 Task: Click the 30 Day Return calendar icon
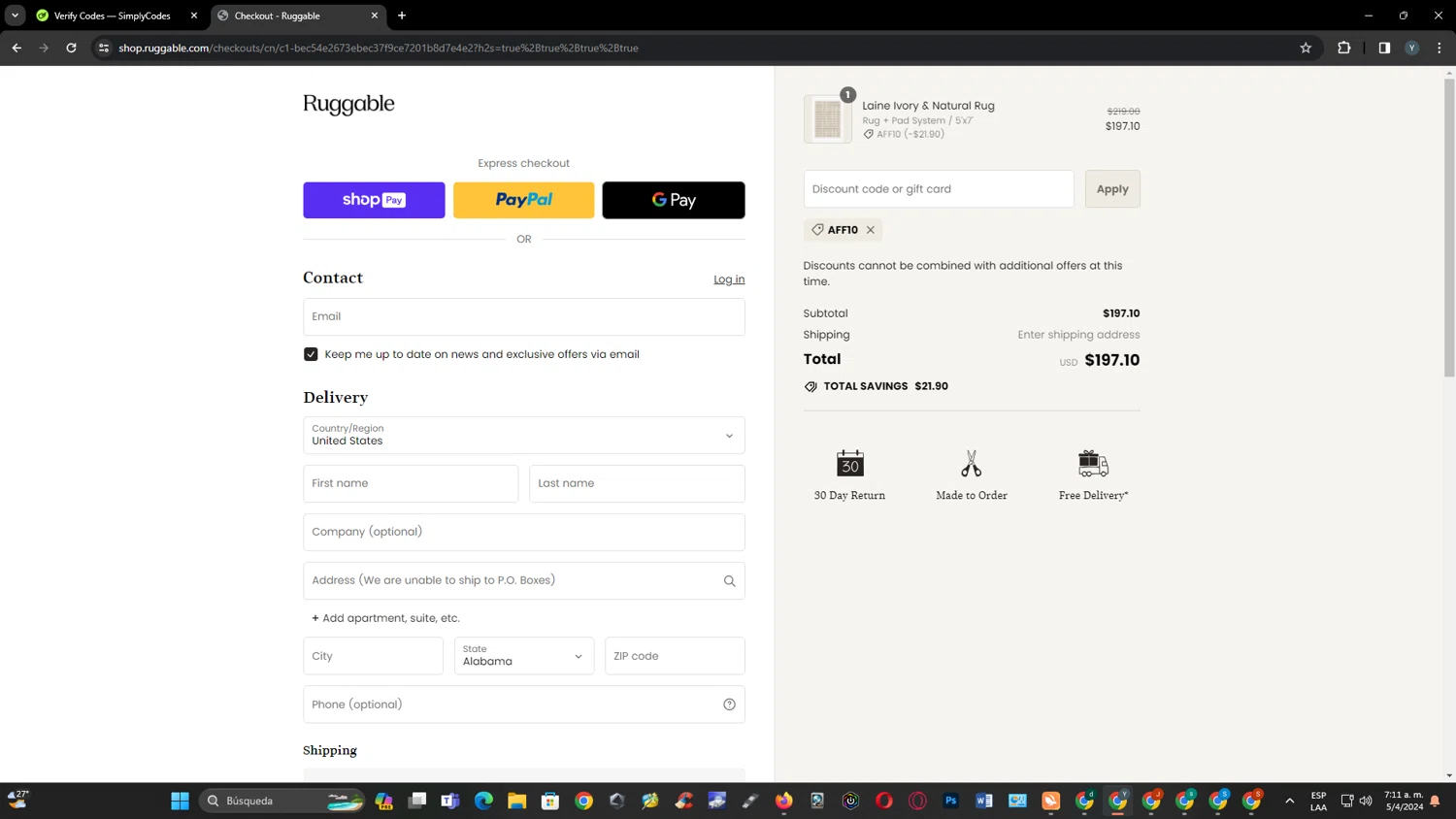point(849,463)
